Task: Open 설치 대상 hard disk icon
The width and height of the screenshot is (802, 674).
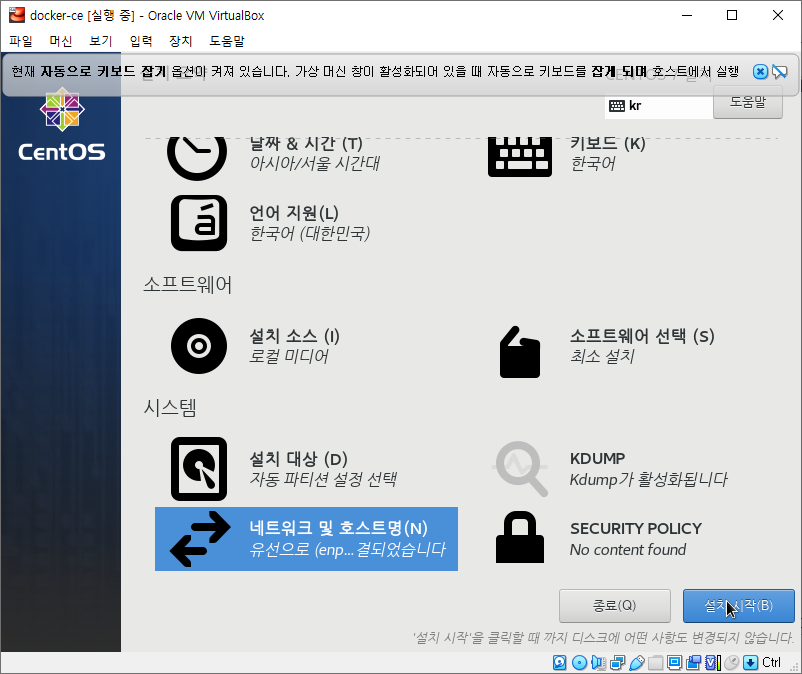Action: [x=199, y=468]
